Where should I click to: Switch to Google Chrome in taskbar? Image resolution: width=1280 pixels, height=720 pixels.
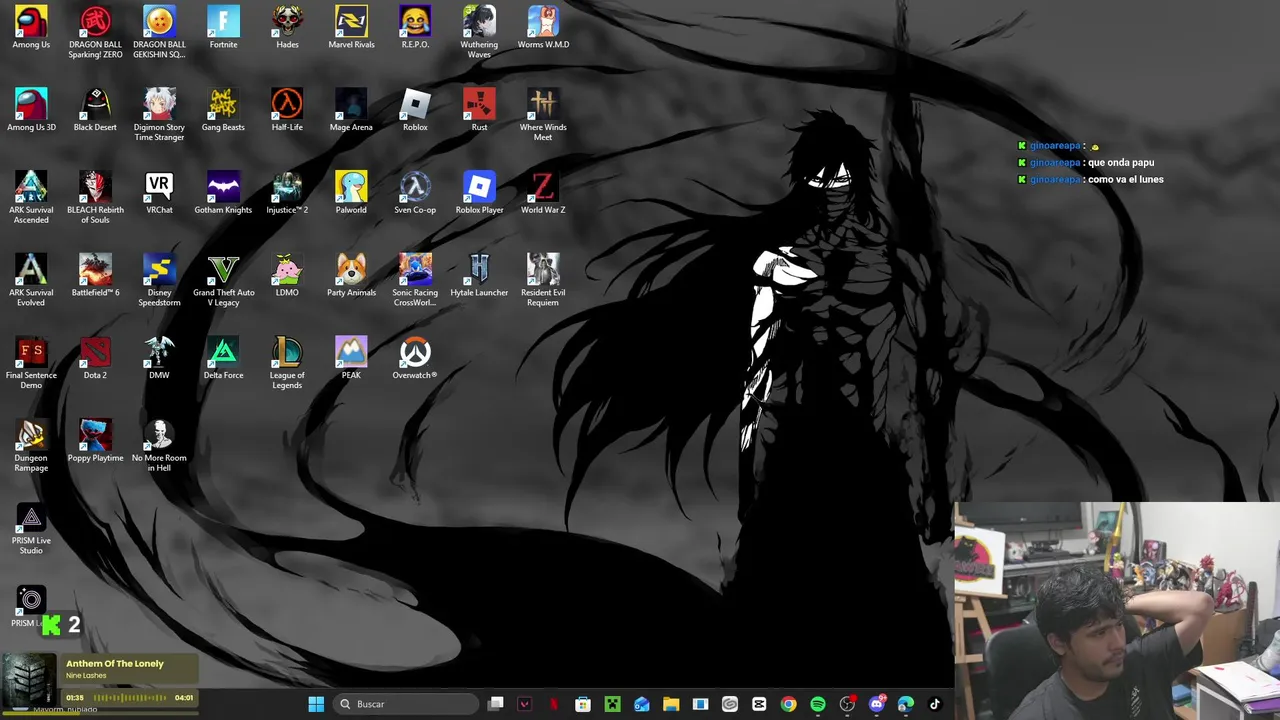click(x=788, y=704)
